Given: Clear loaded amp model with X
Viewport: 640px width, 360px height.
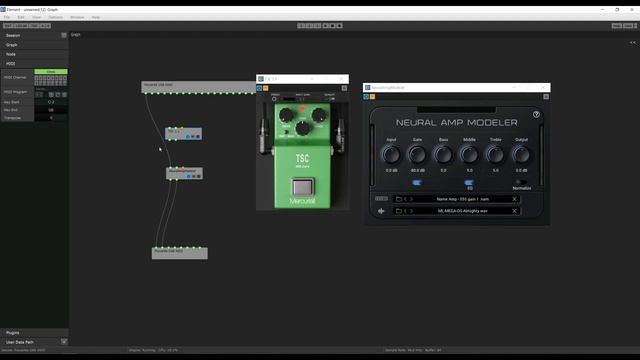Looking at the screenshot, I should tap(514, 199).
